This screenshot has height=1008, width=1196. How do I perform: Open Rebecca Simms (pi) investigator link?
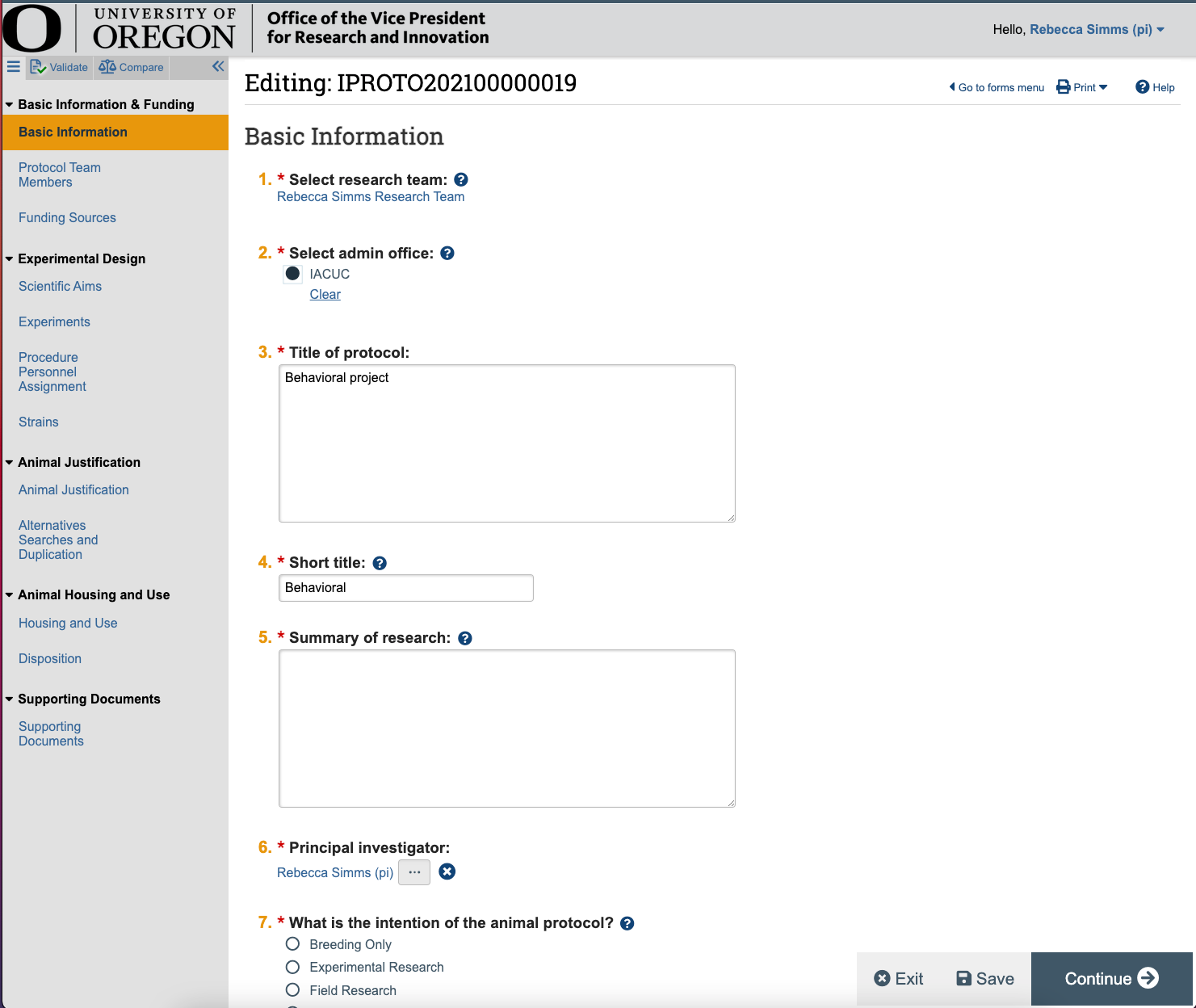[335, 872]
